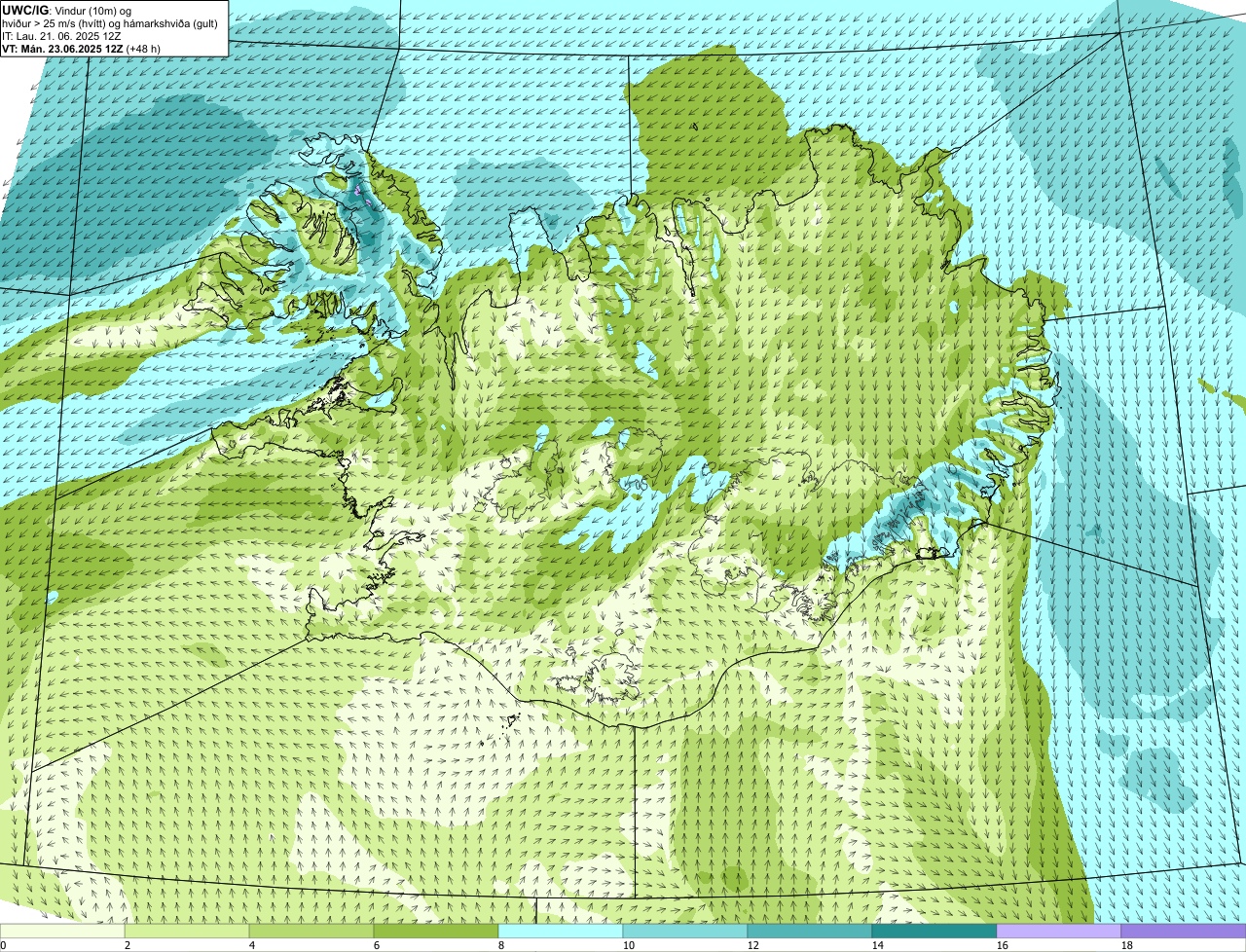Click the '8' label on the color scale

(x=501, y=945)
